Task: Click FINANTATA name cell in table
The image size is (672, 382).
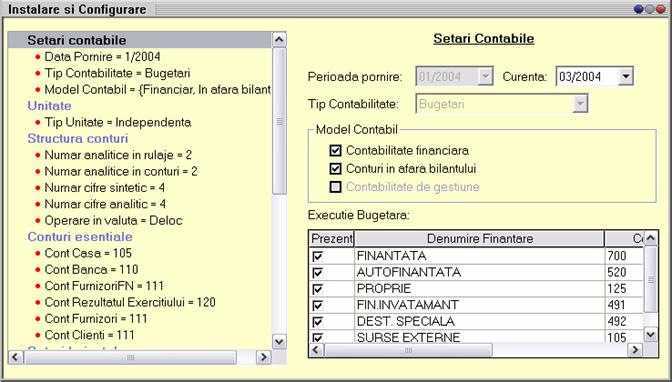Action: pos(480,256)
